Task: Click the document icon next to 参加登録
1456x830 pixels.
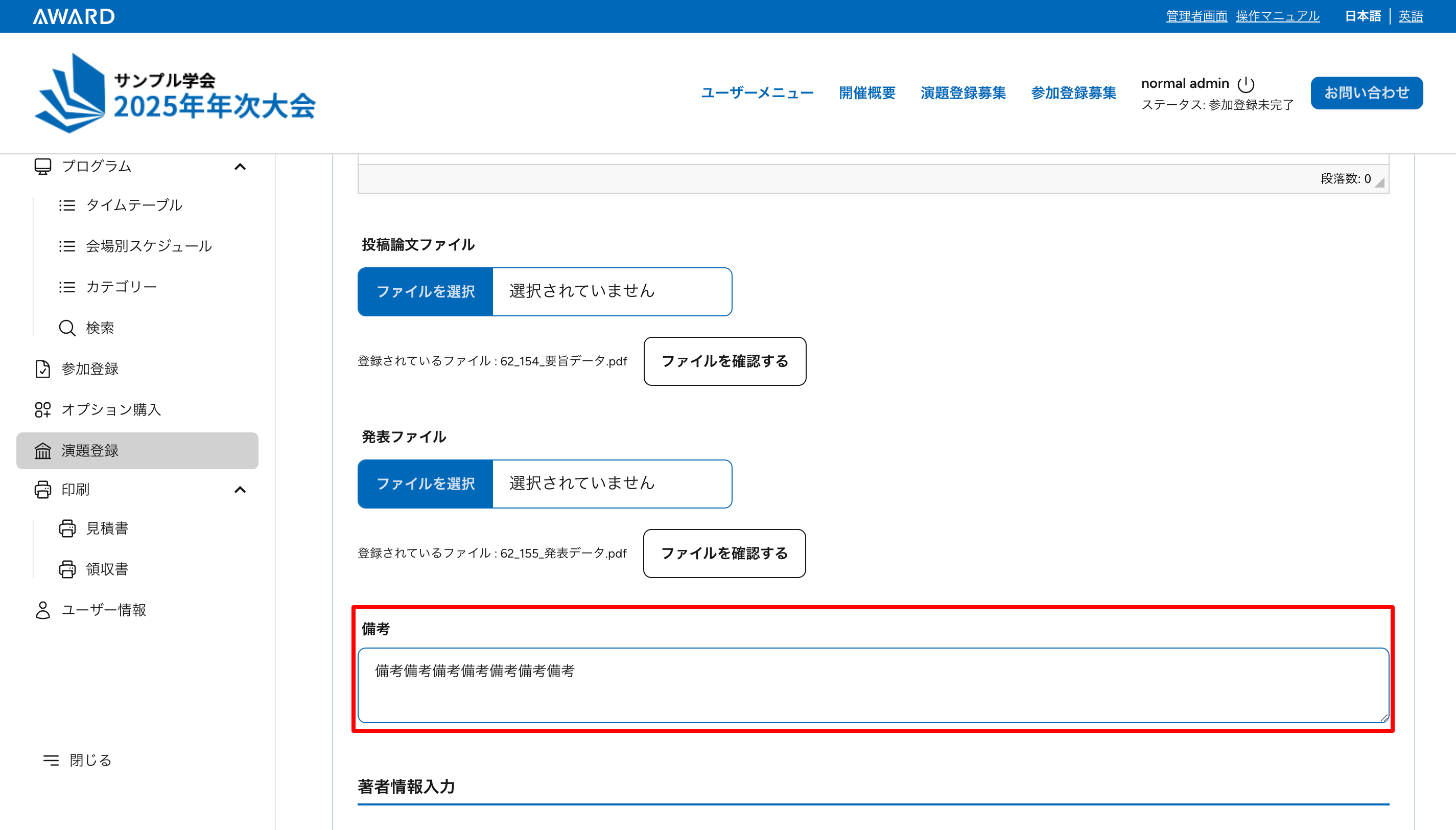Action: [x=43, y=369]
